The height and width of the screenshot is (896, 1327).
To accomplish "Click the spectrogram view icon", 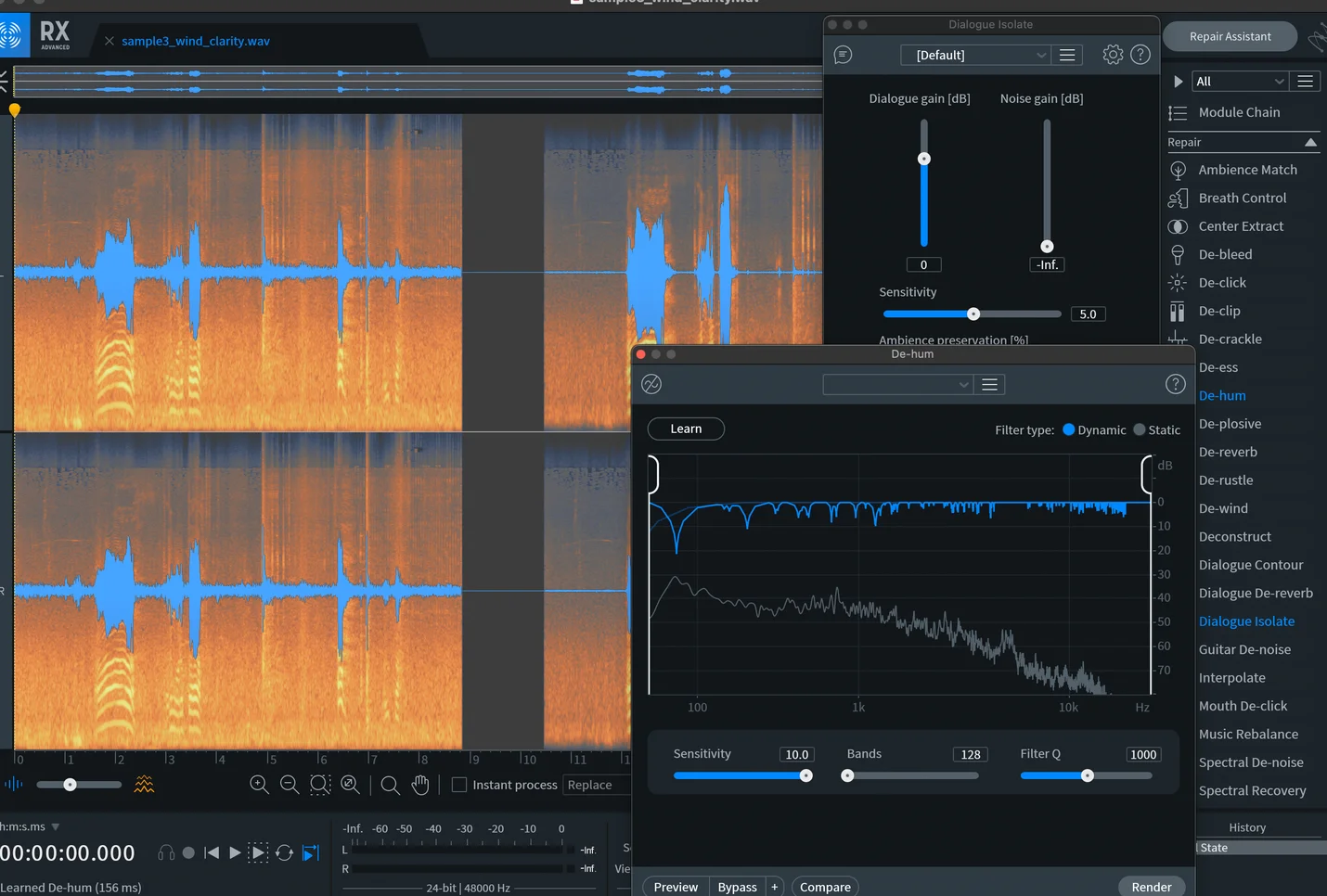I will click(144, 784).
